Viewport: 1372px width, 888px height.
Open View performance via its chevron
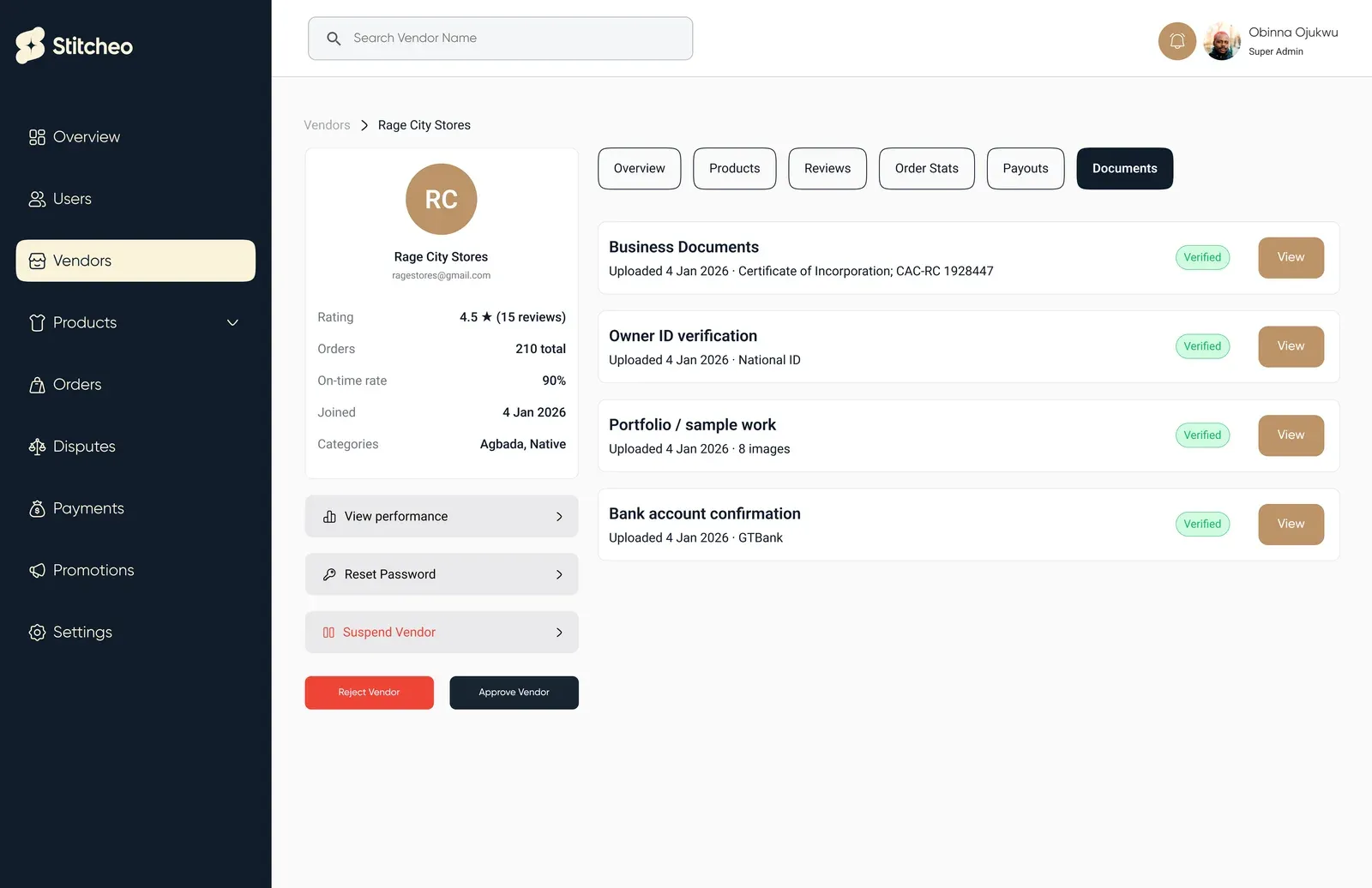559,517
